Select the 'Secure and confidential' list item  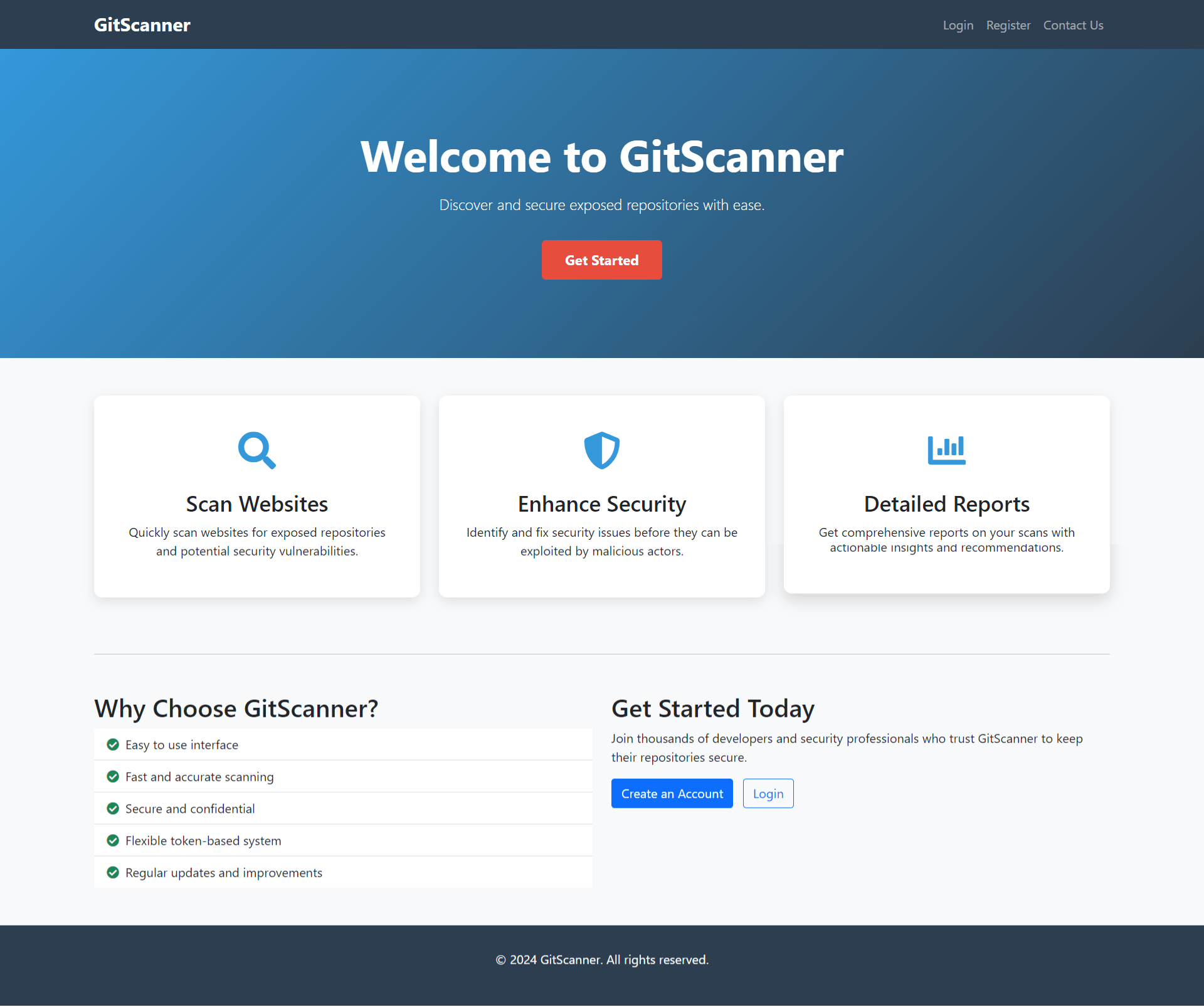[343, 809]
